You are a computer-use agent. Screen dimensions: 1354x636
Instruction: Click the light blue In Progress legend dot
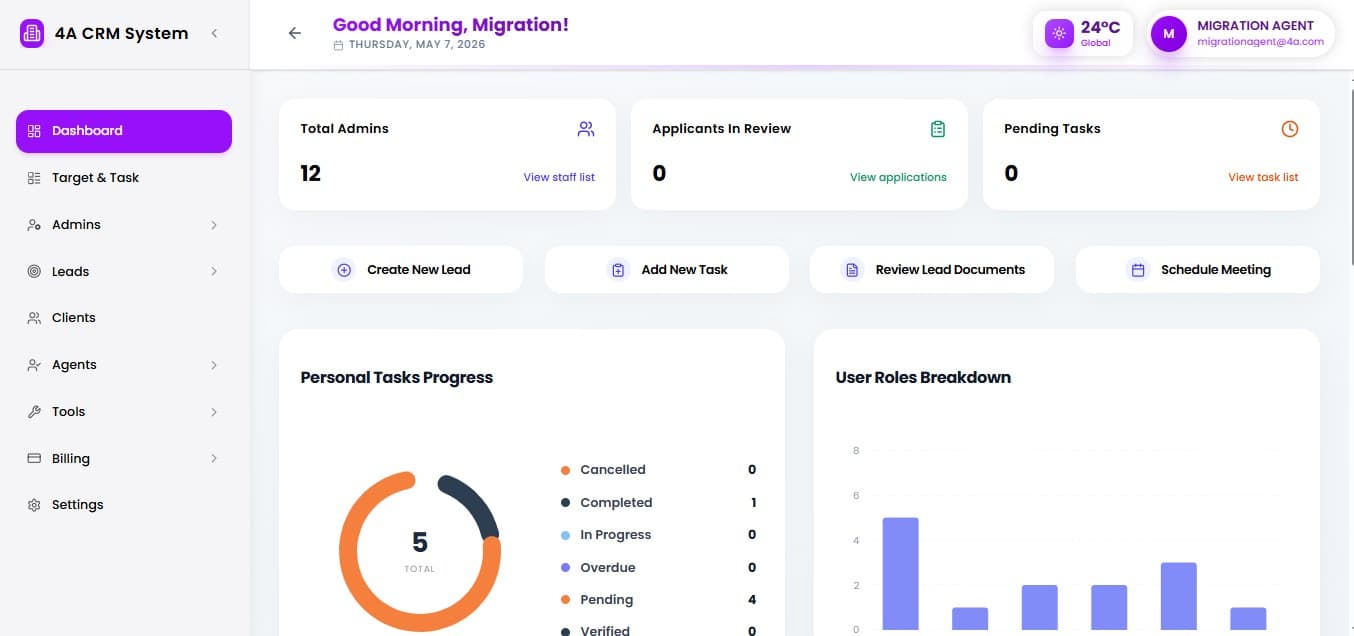pyautogui.click(x=565, y=535)
